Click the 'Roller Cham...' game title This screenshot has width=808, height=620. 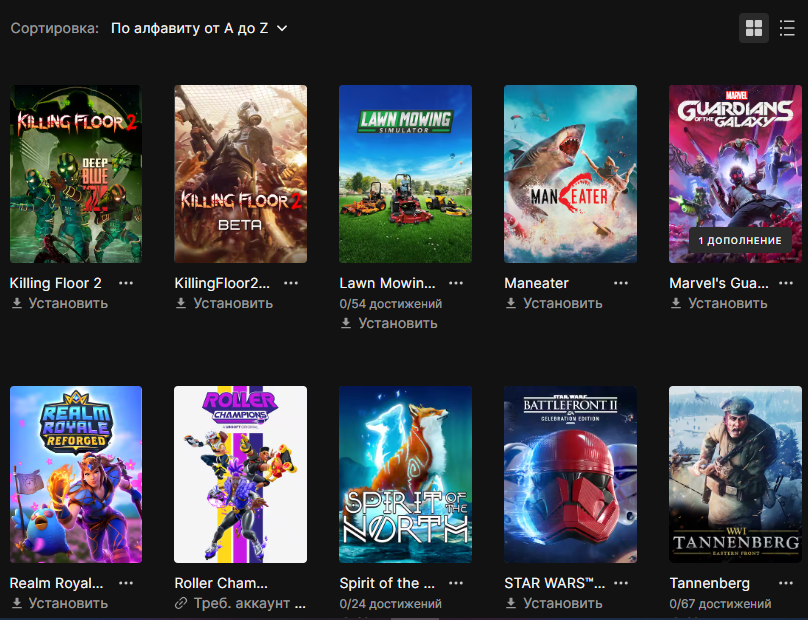tap(221, 583)
